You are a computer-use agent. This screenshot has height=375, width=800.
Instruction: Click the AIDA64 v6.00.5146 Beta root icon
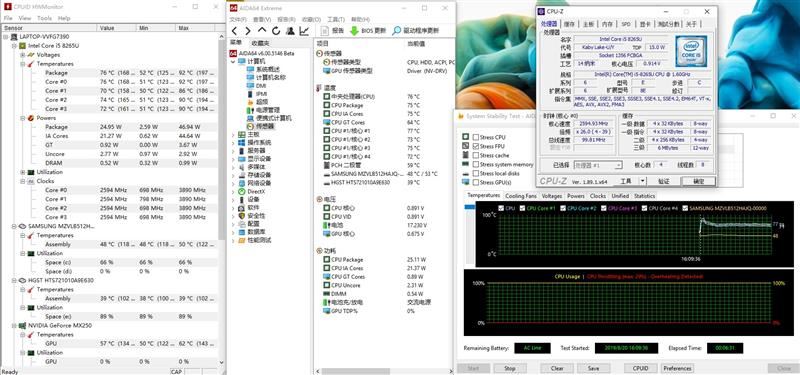(x=233, y=53)
